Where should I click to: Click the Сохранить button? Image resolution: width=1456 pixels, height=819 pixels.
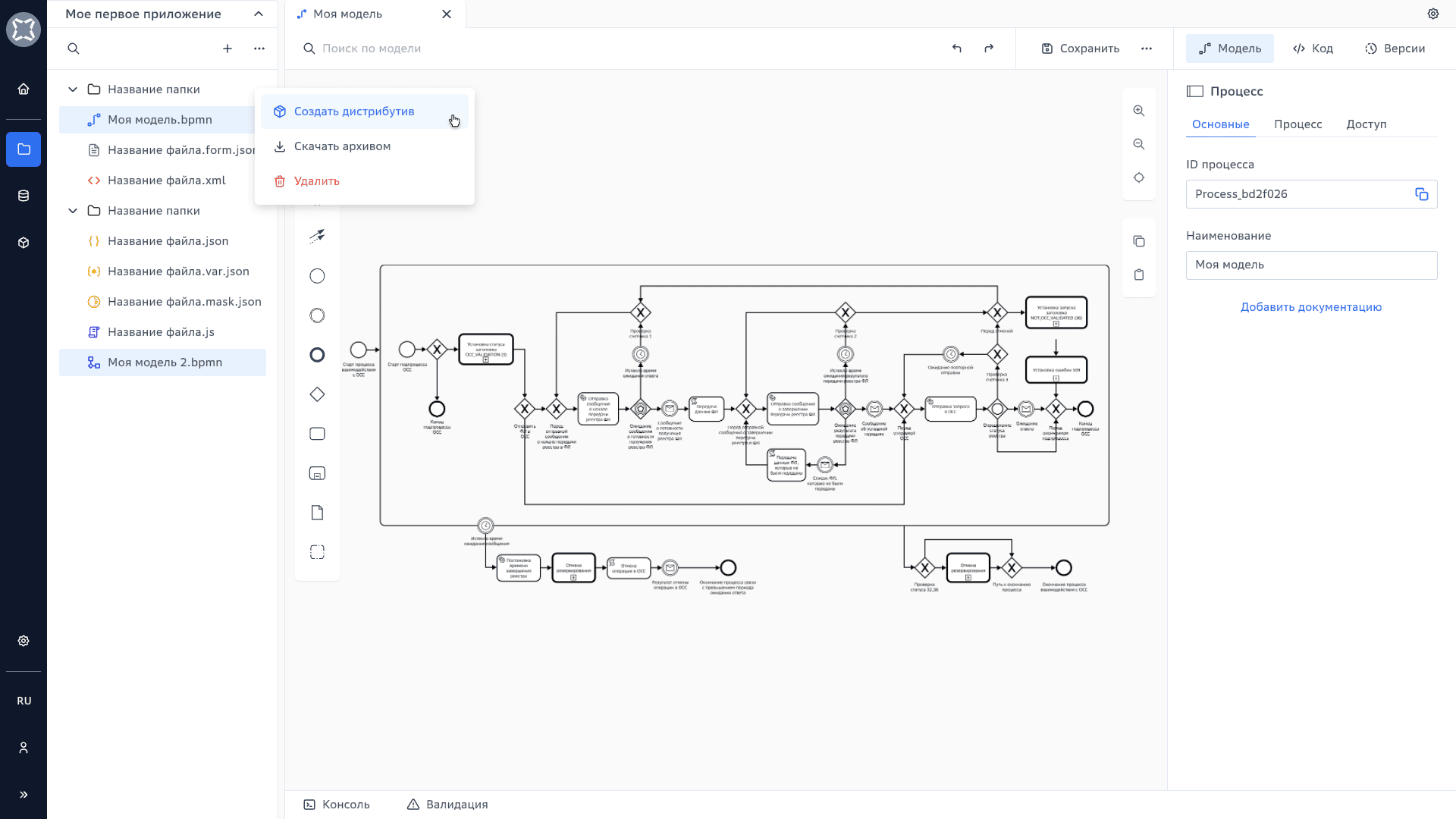[x=1081, y=49]
